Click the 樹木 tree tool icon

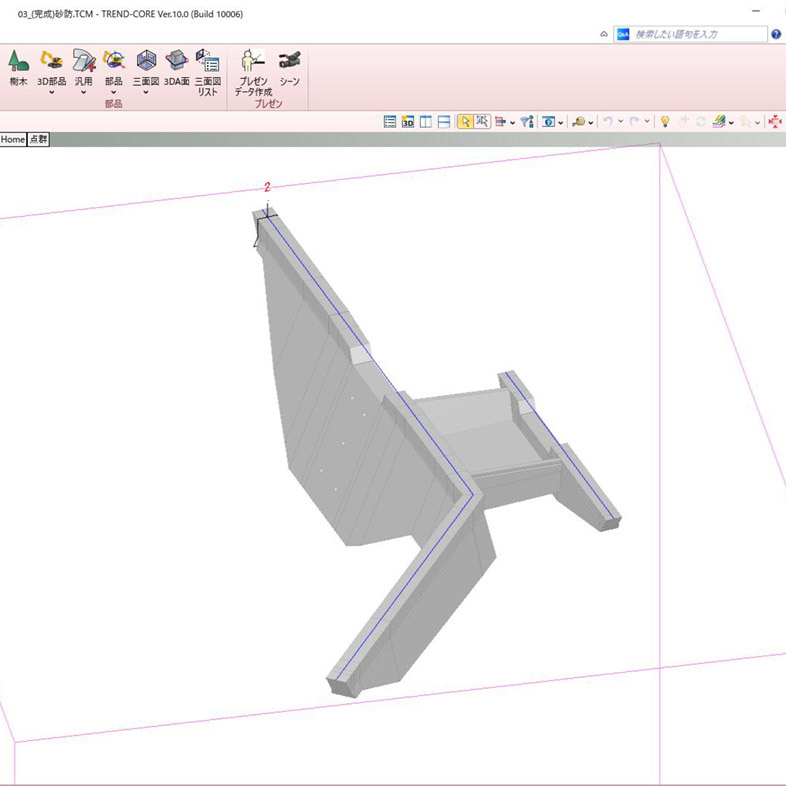click(18, 62)
